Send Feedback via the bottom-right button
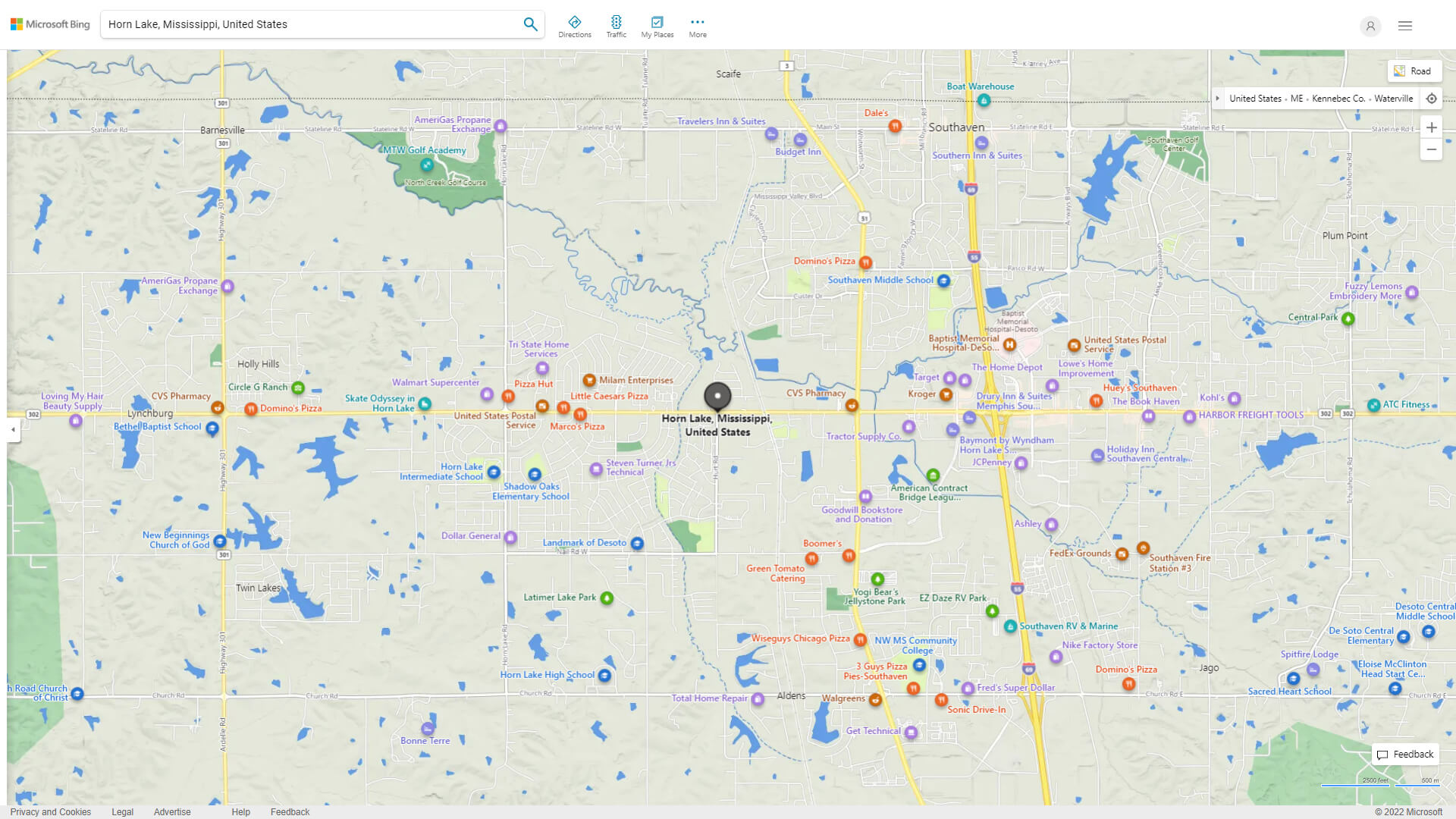 click(1404, 754)
